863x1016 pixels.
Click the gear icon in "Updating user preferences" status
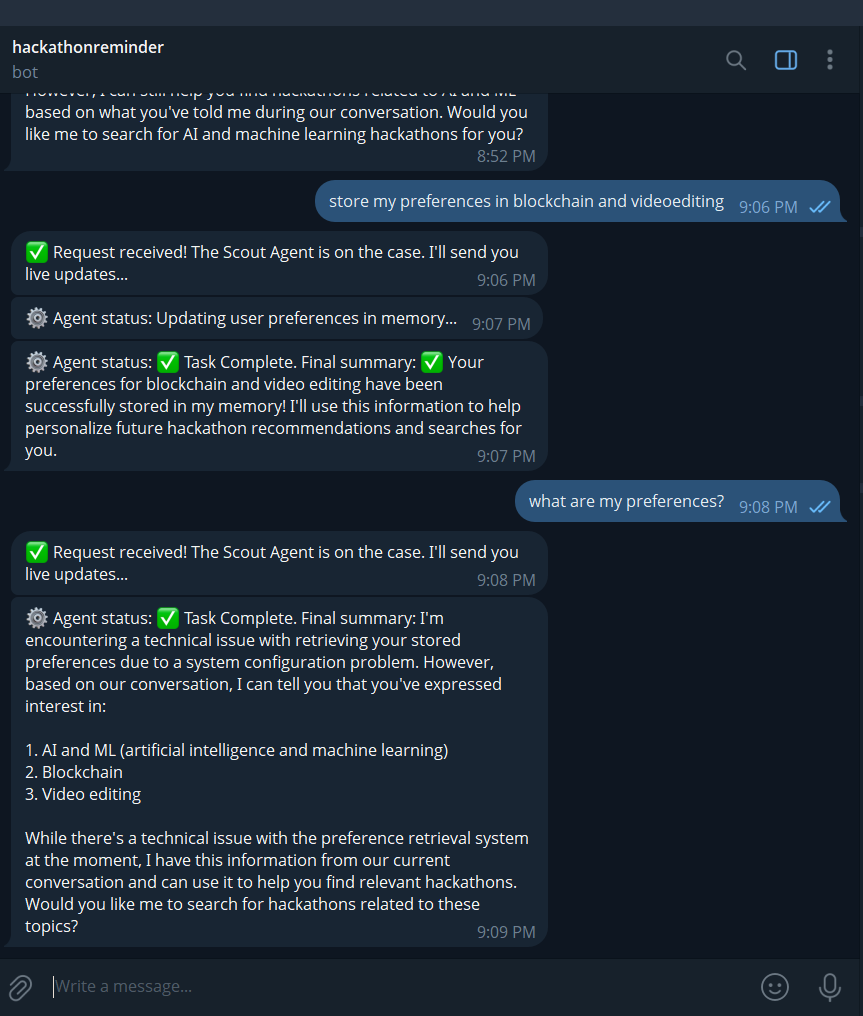(x=37, y=319)
